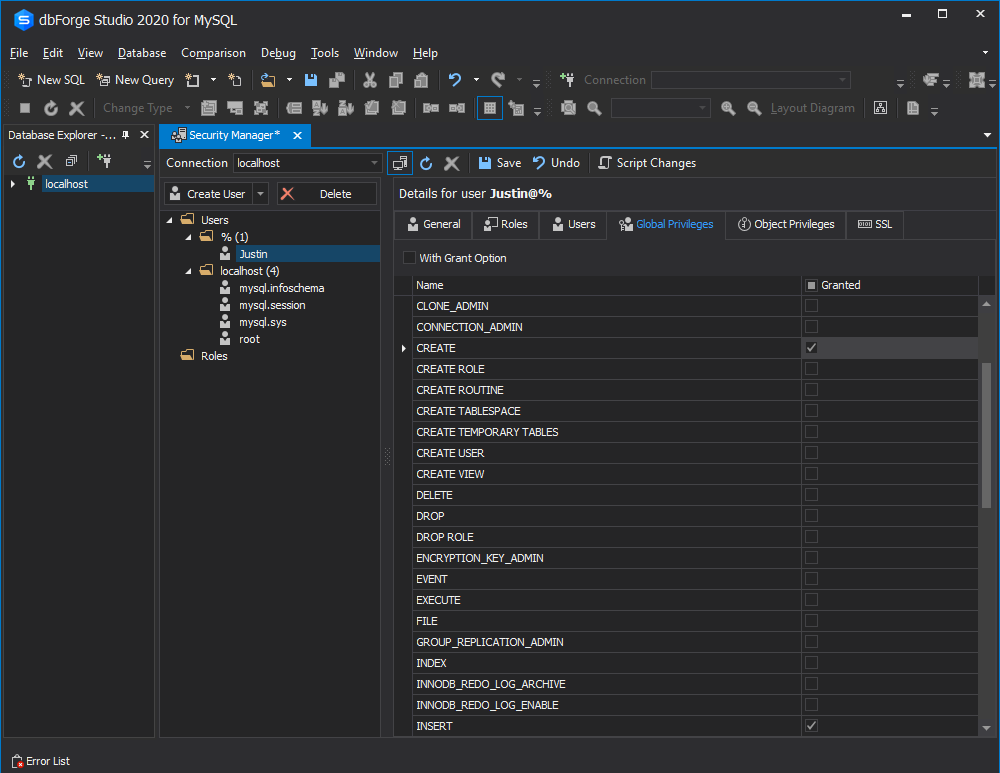Check the DROP privilege checkbox
The image size is (1000, 773).
(x=811, y=515)
